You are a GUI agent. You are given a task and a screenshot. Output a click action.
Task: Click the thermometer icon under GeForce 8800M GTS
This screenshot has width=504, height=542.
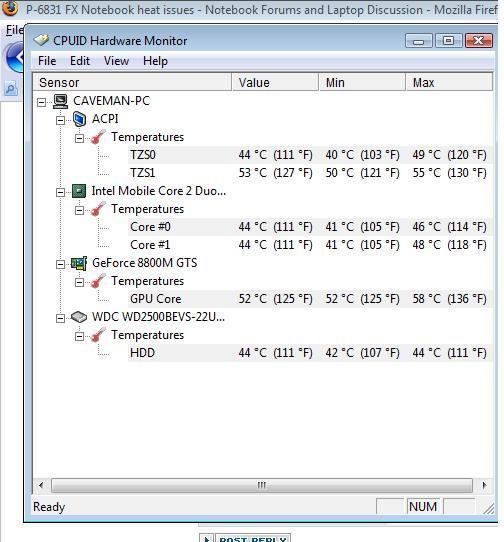(x=98, y=281)
